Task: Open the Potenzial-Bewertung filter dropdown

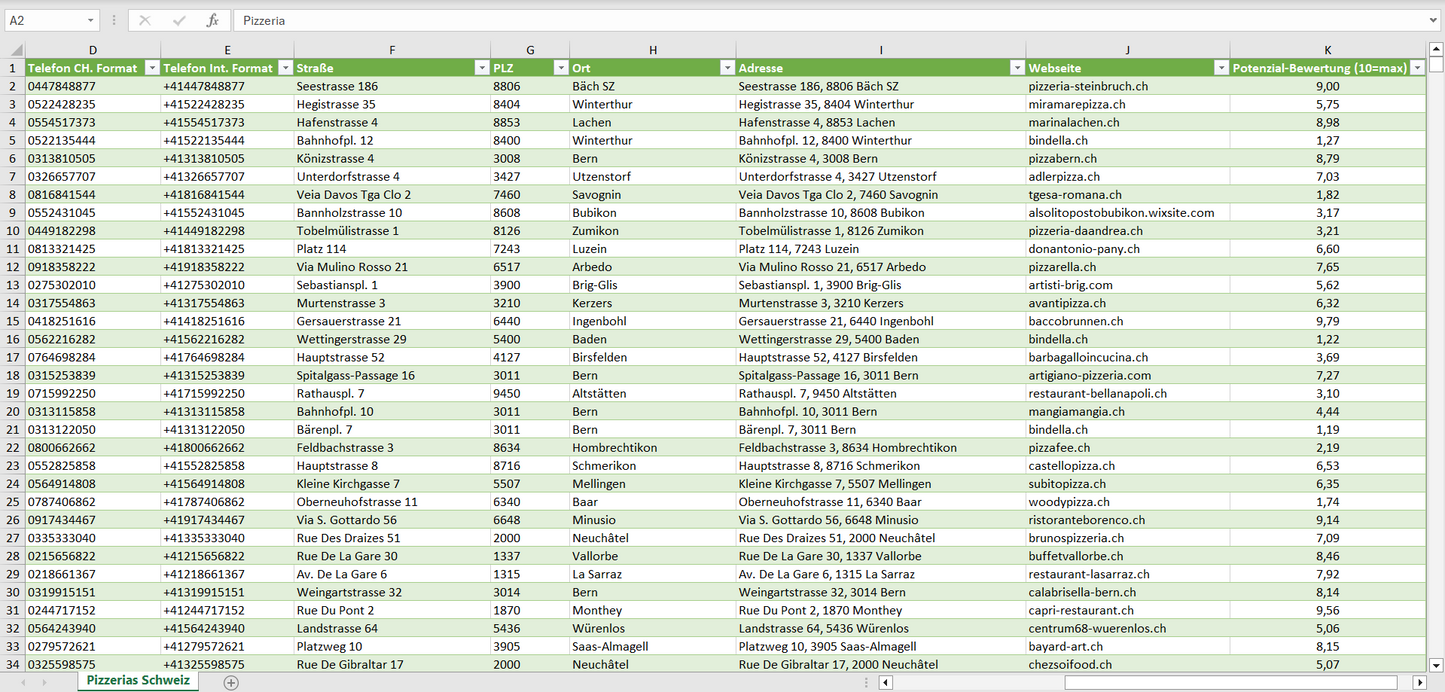Action: point(1416,68)
